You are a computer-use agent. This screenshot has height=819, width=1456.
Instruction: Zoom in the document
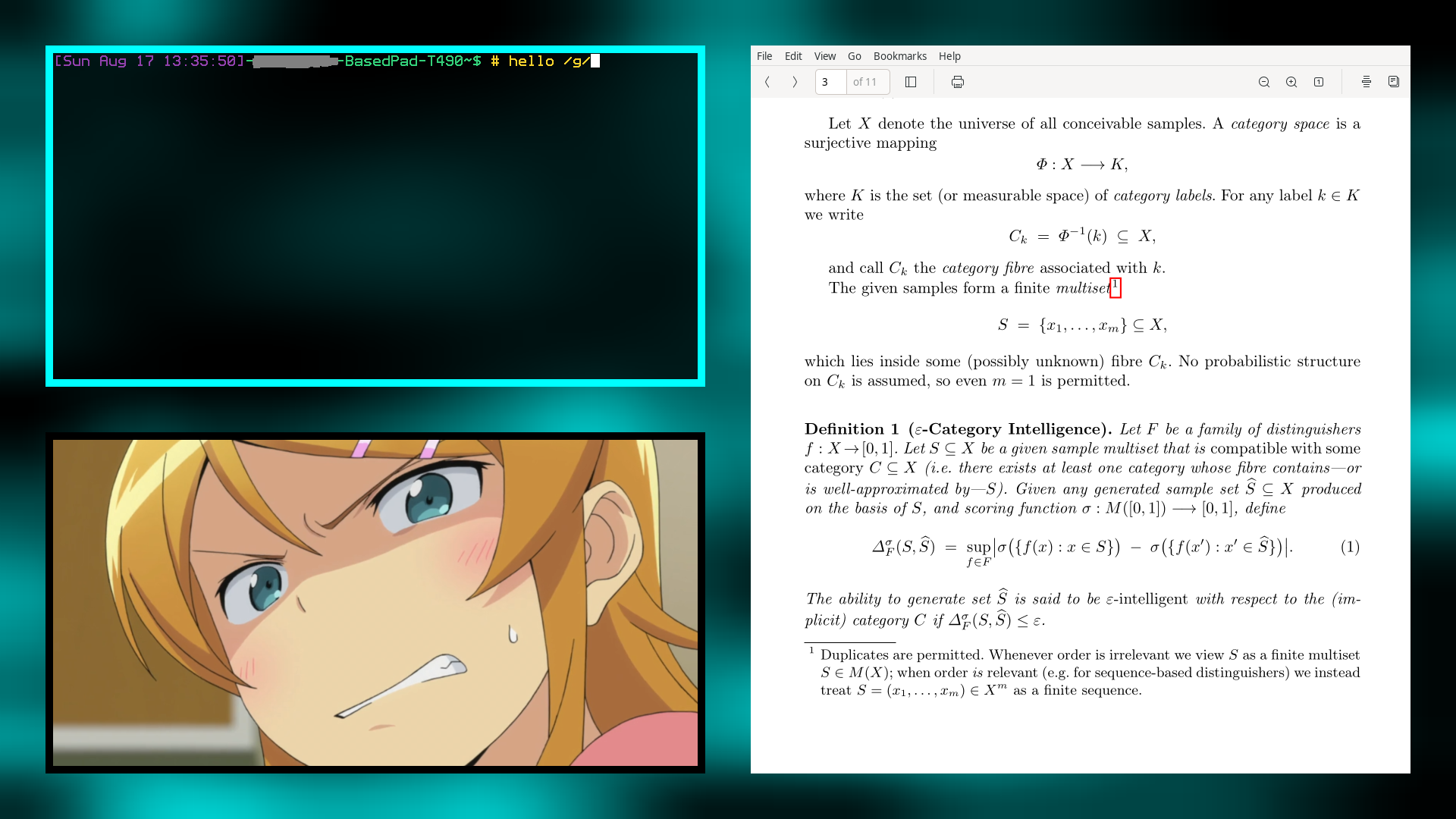(1291, 82)
